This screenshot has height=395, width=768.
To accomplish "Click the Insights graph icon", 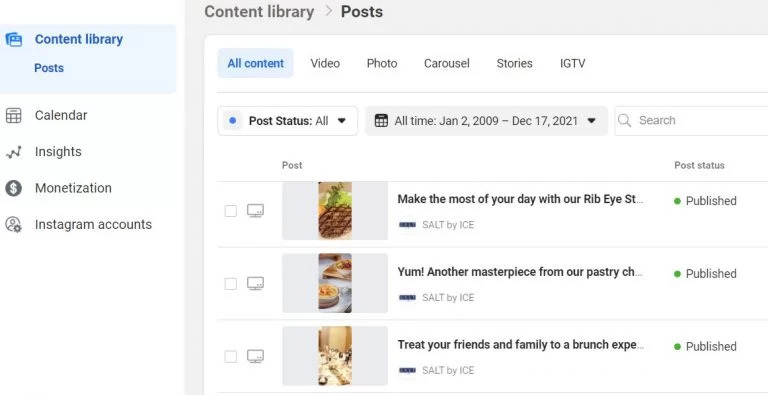I will pyautogui.click(x=13, y=152).
